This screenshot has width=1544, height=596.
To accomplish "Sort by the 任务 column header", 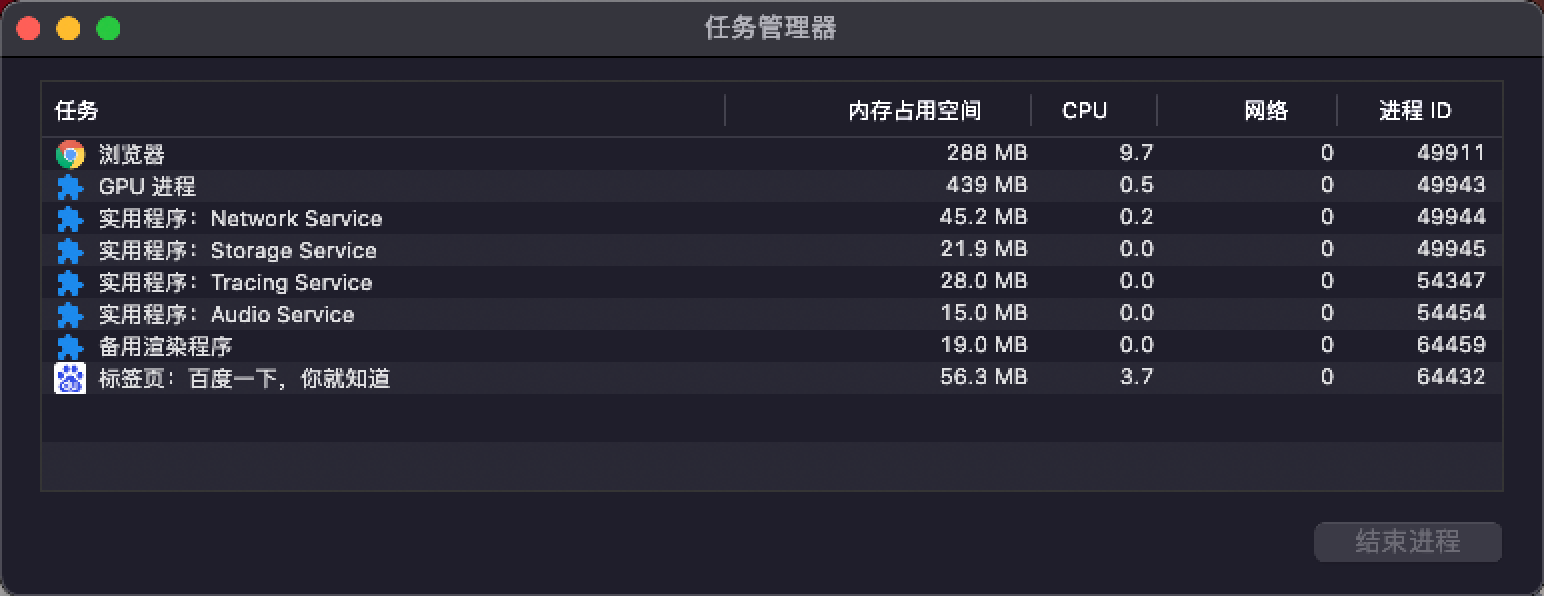I will 383,110.
